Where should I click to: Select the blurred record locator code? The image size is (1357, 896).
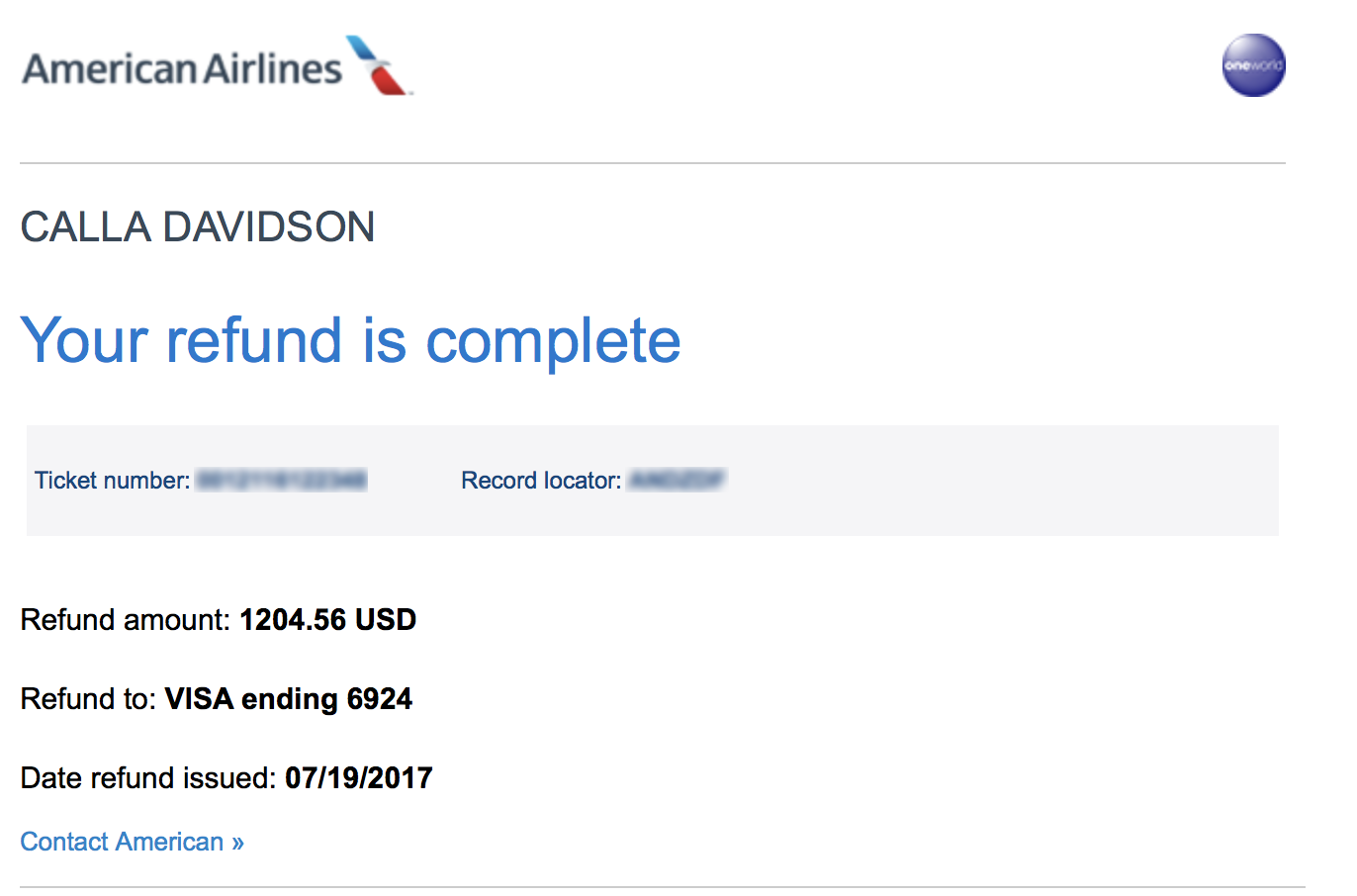pos(678,481)
